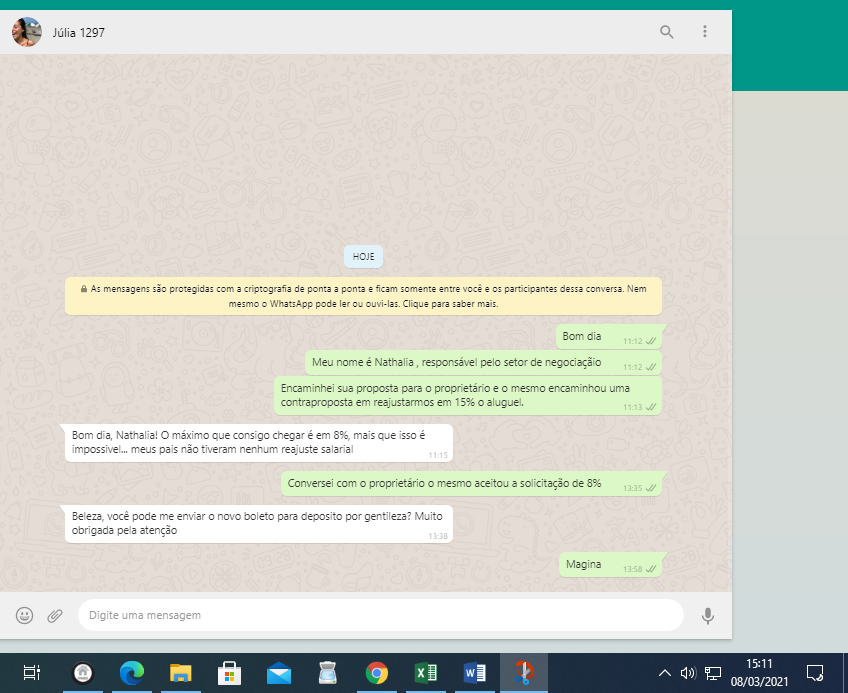
Task: Open Task View on the taskbar
Action: [32, 673]
